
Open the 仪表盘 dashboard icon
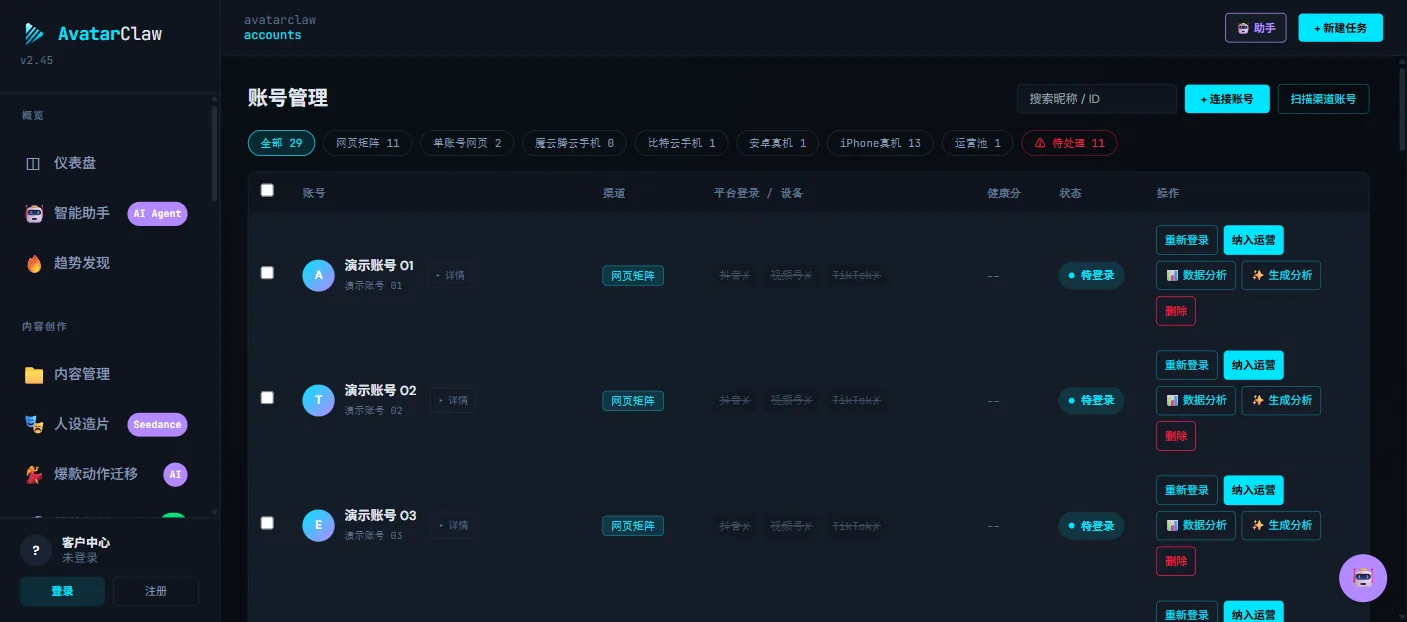tap(34, 163)
